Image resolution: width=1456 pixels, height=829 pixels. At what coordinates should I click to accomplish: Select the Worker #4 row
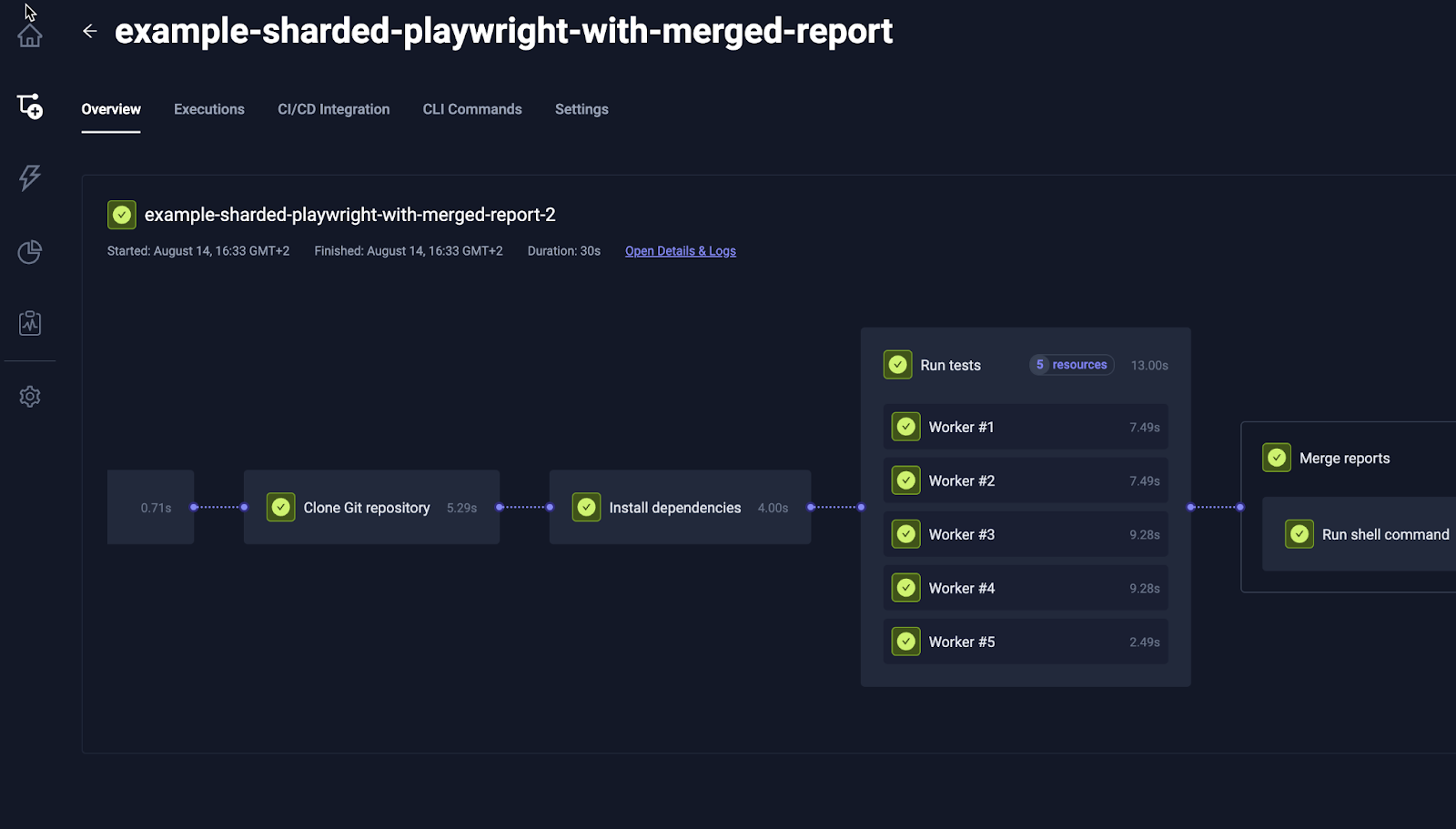1026,588
